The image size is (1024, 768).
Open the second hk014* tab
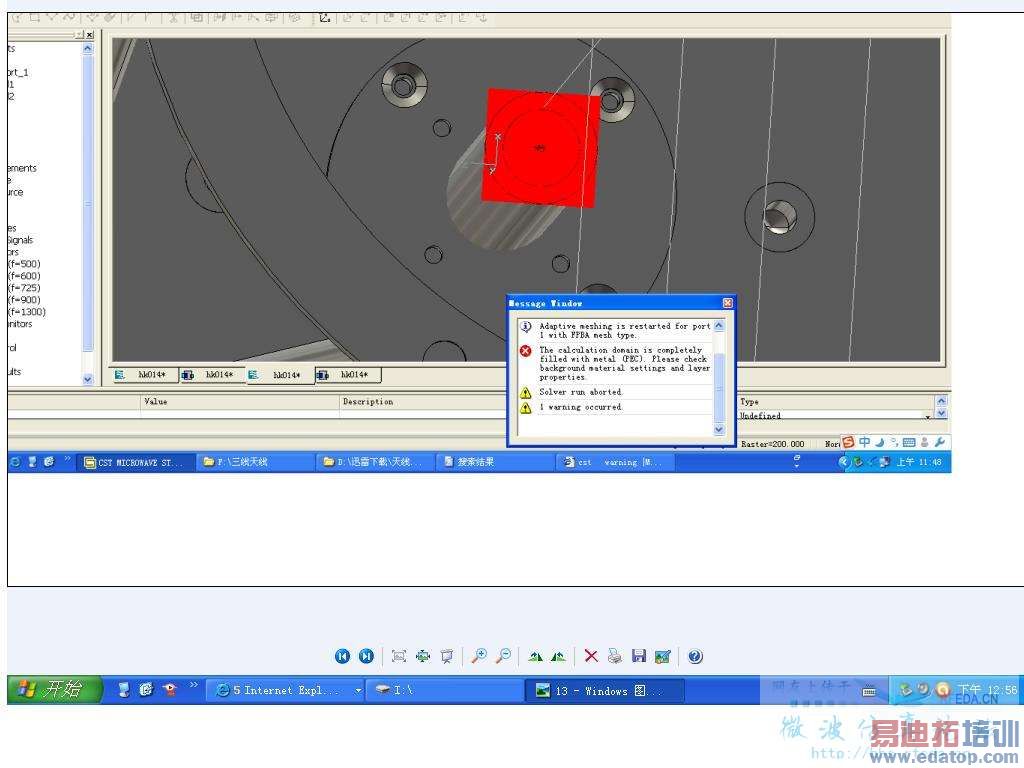[212, 375]
